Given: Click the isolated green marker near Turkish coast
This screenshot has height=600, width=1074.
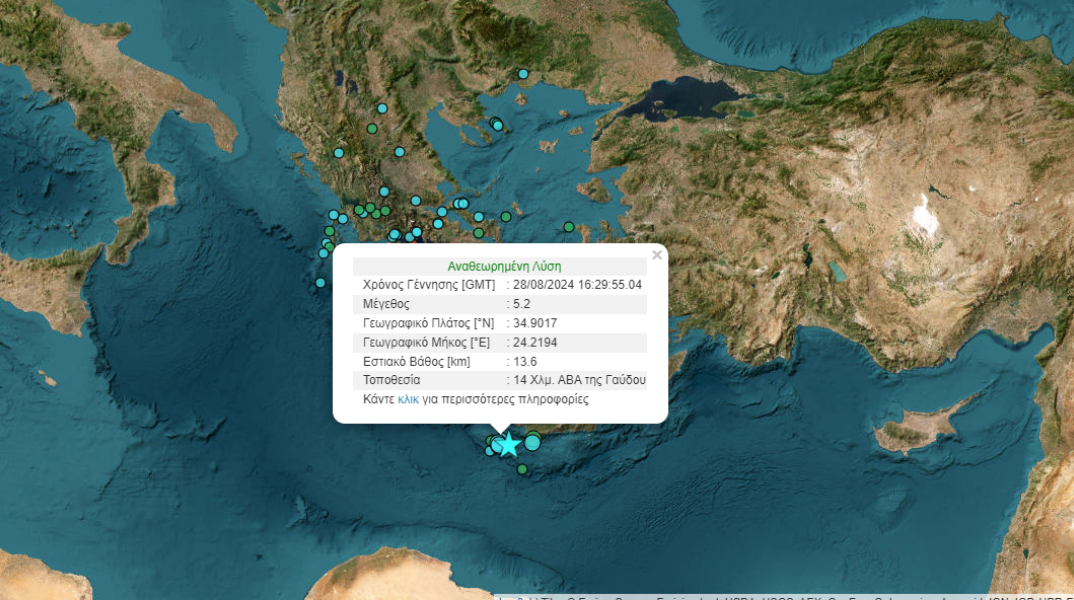Looking at the screenshot, I should point(569,227).
